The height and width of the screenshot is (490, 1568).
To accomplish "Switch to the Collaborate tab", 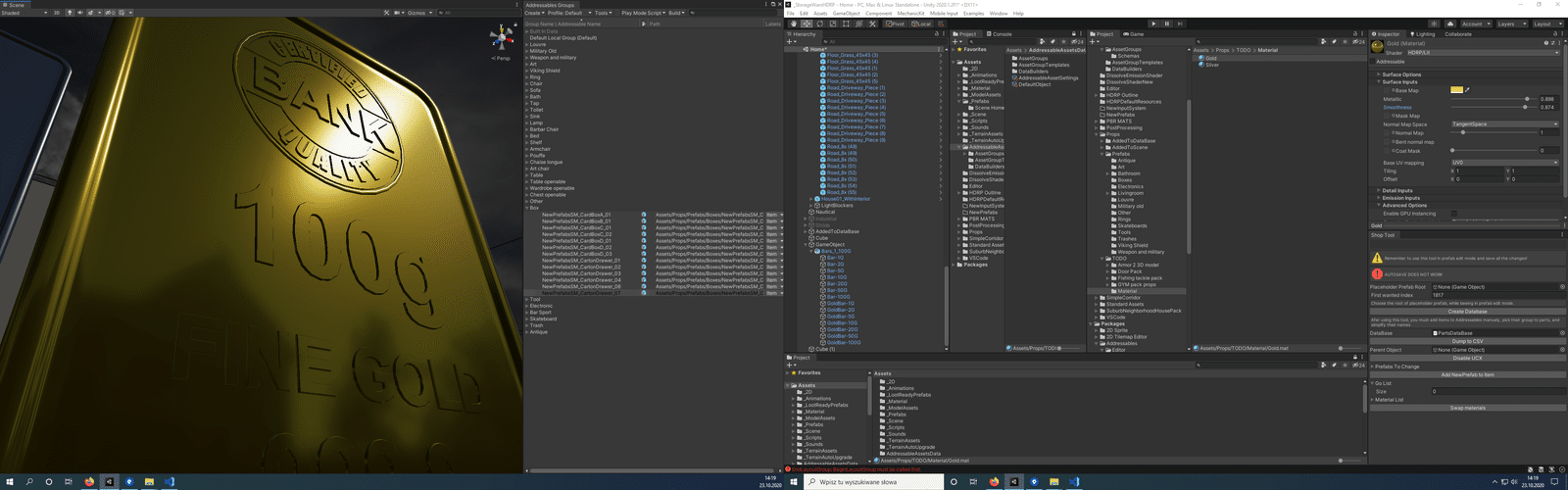I will [1458, 34].
